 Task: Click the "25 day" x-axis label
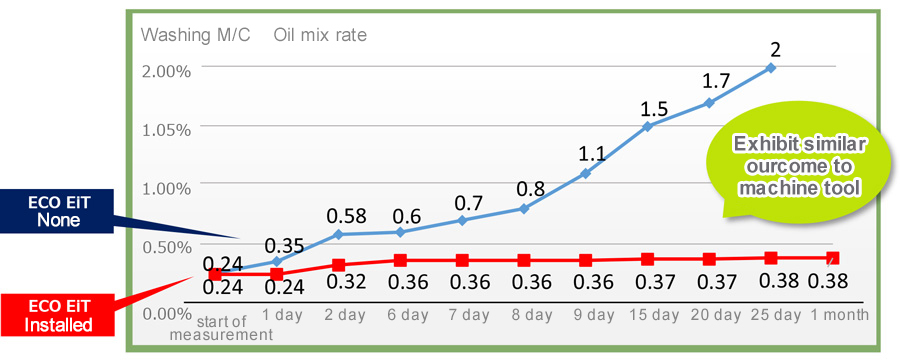(776, 314)
